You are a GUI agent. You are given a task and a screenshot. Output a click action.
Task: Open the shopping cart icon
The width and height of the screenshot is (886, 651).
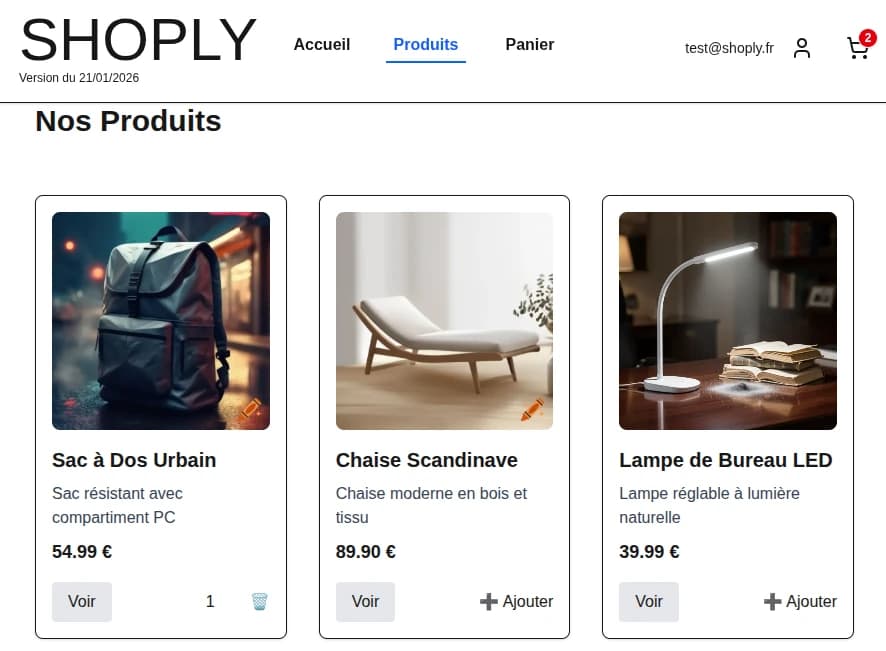pos(857,49)
